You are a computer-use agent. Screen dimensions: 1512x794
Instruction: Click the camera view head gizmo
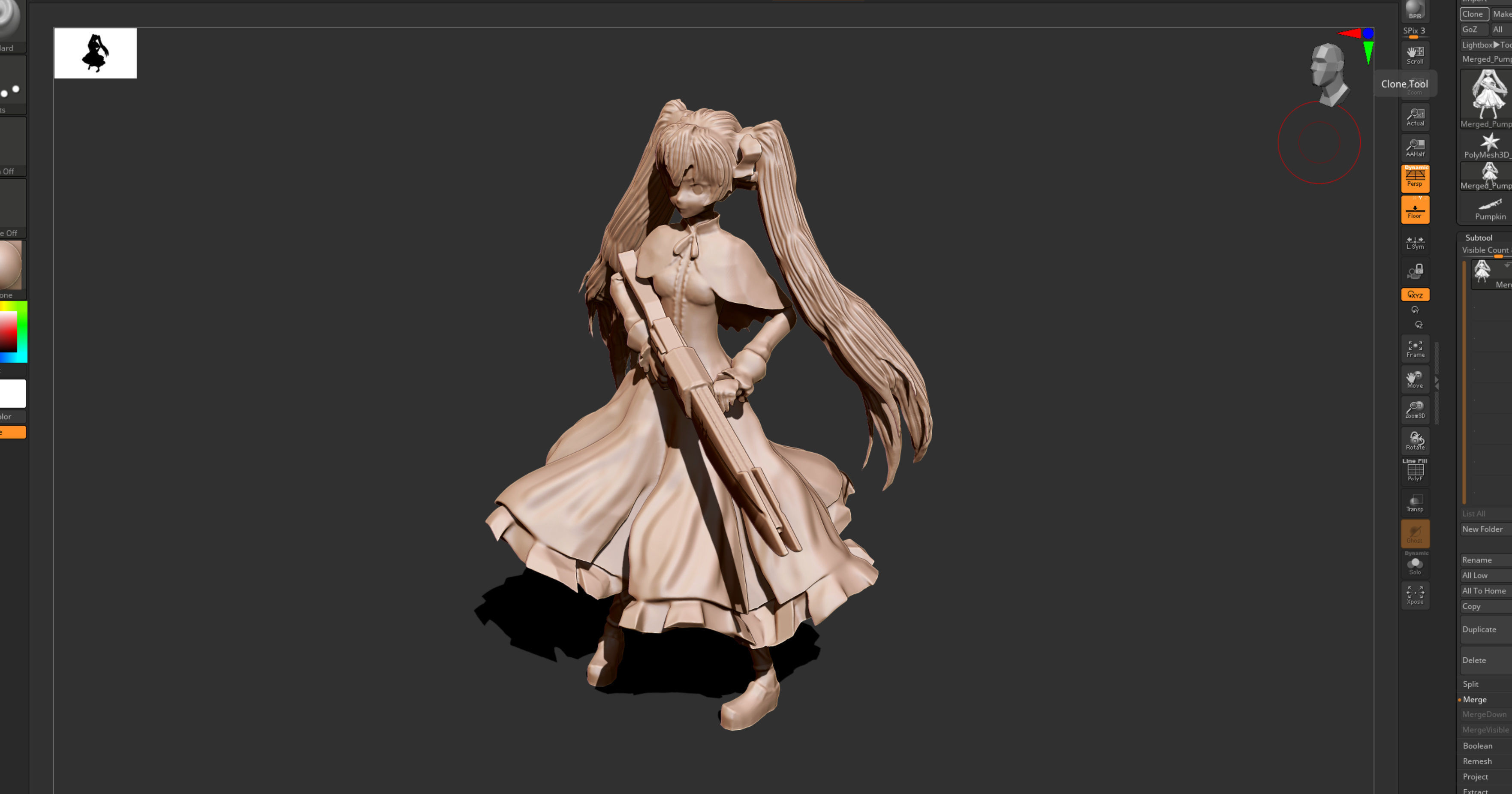(1329, 74)
